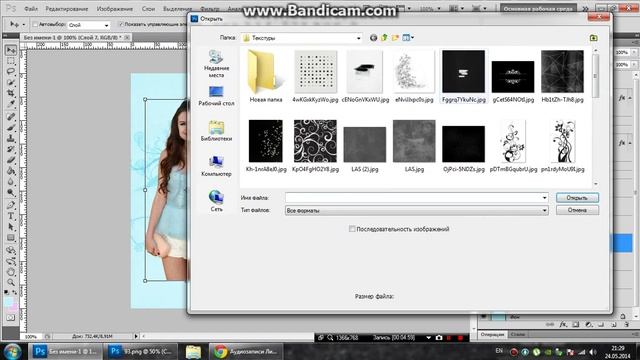The width and height of the screenshot is (640, 360).
Task: Open Недавние места in dialog sidebar
Action: (216, 64)
